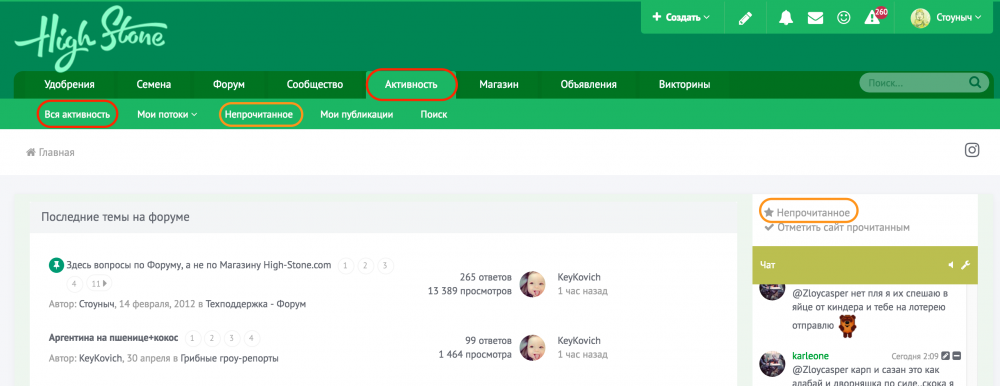
Task: Mark the site as read via Отметить сайт прочитанным
Action: point(837,227)
